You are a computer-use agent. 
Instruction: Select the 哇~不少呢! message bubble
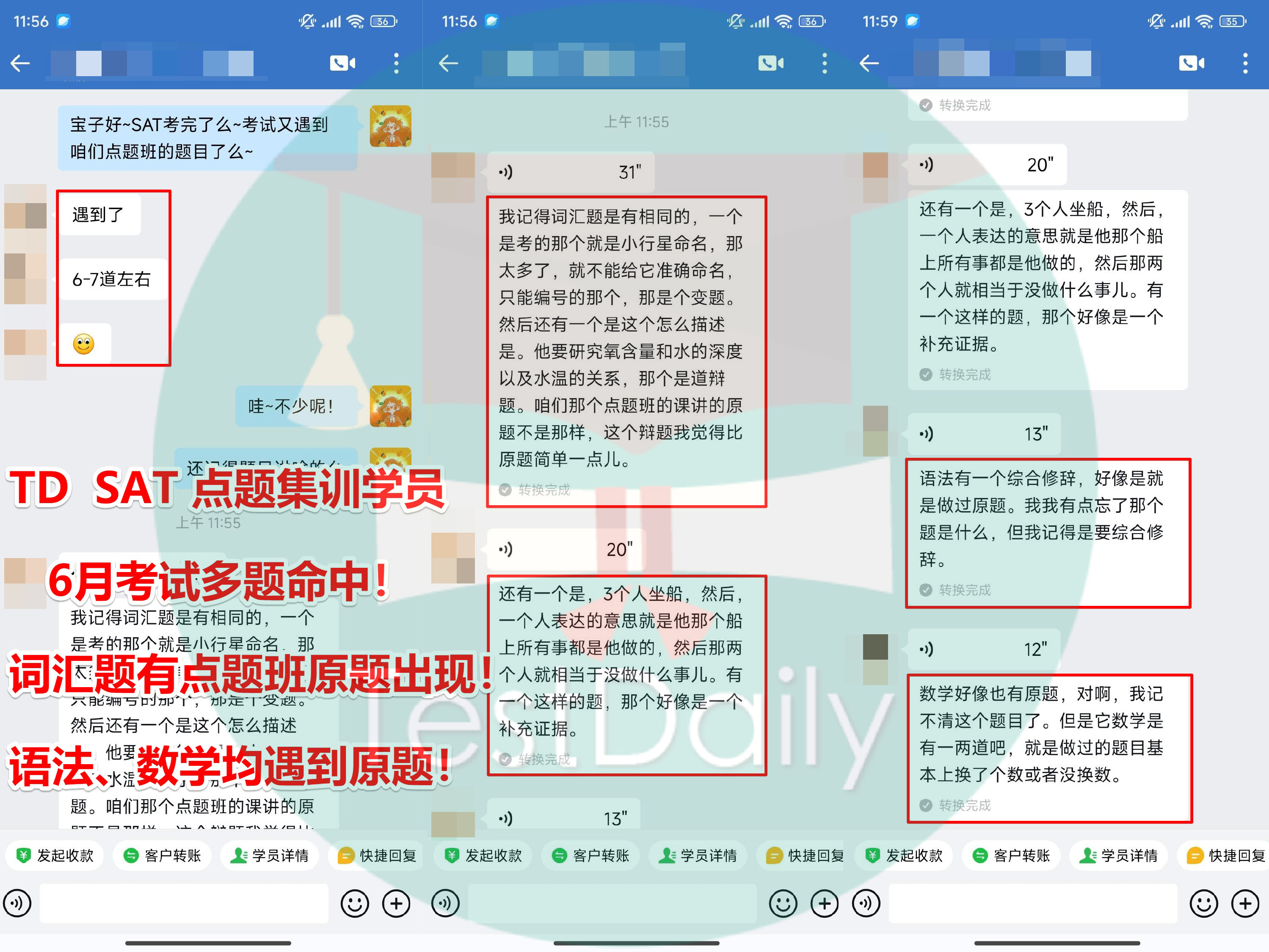point(297,406)
